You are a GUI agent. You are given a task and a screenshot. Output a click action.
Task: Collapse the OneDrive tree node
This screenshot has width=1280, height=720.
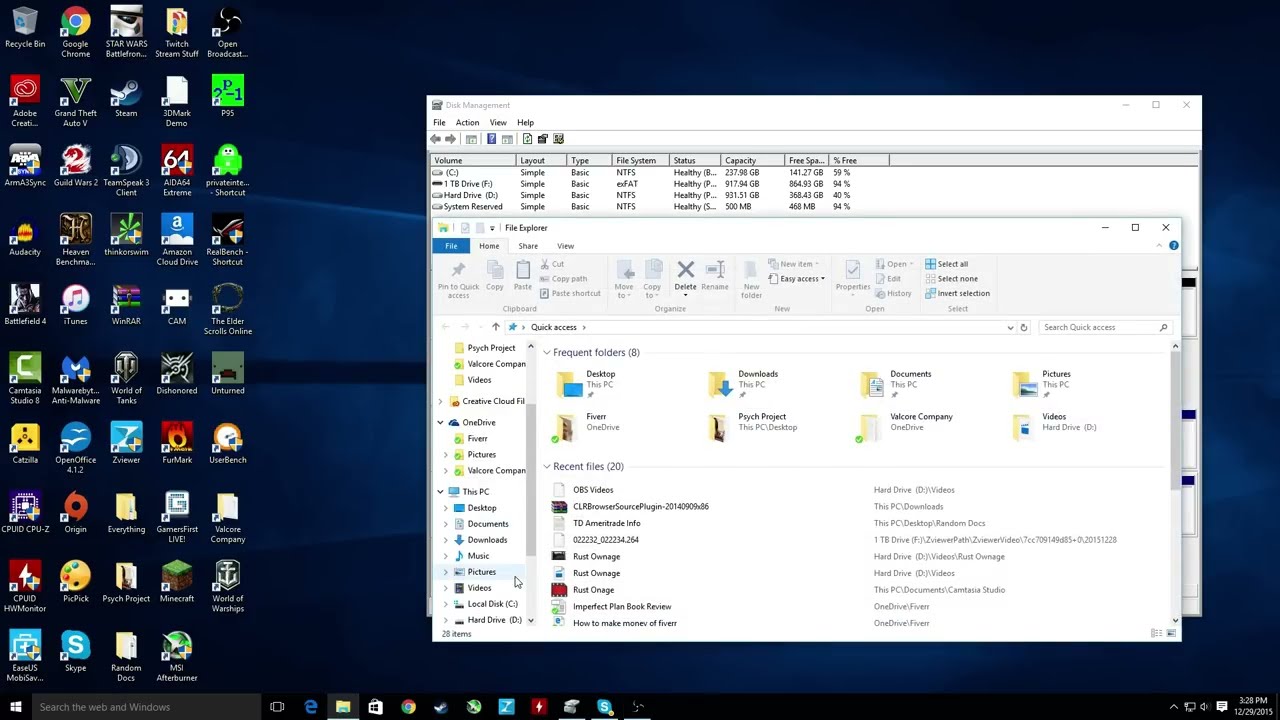coord(440,423)
